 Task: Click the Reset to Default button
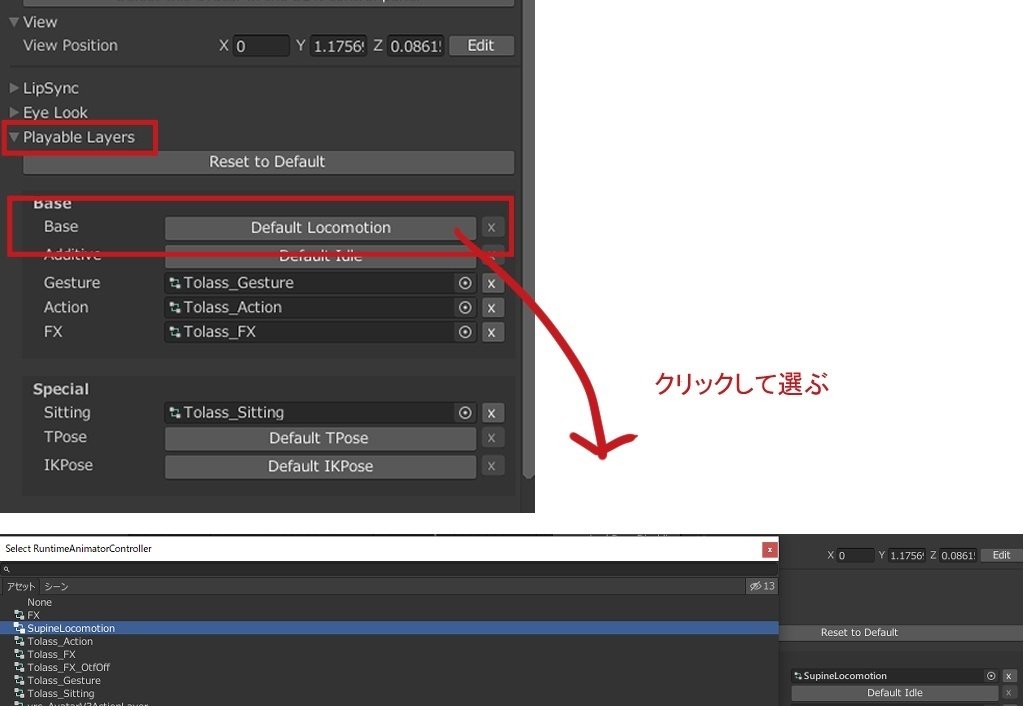pos(266,161)
